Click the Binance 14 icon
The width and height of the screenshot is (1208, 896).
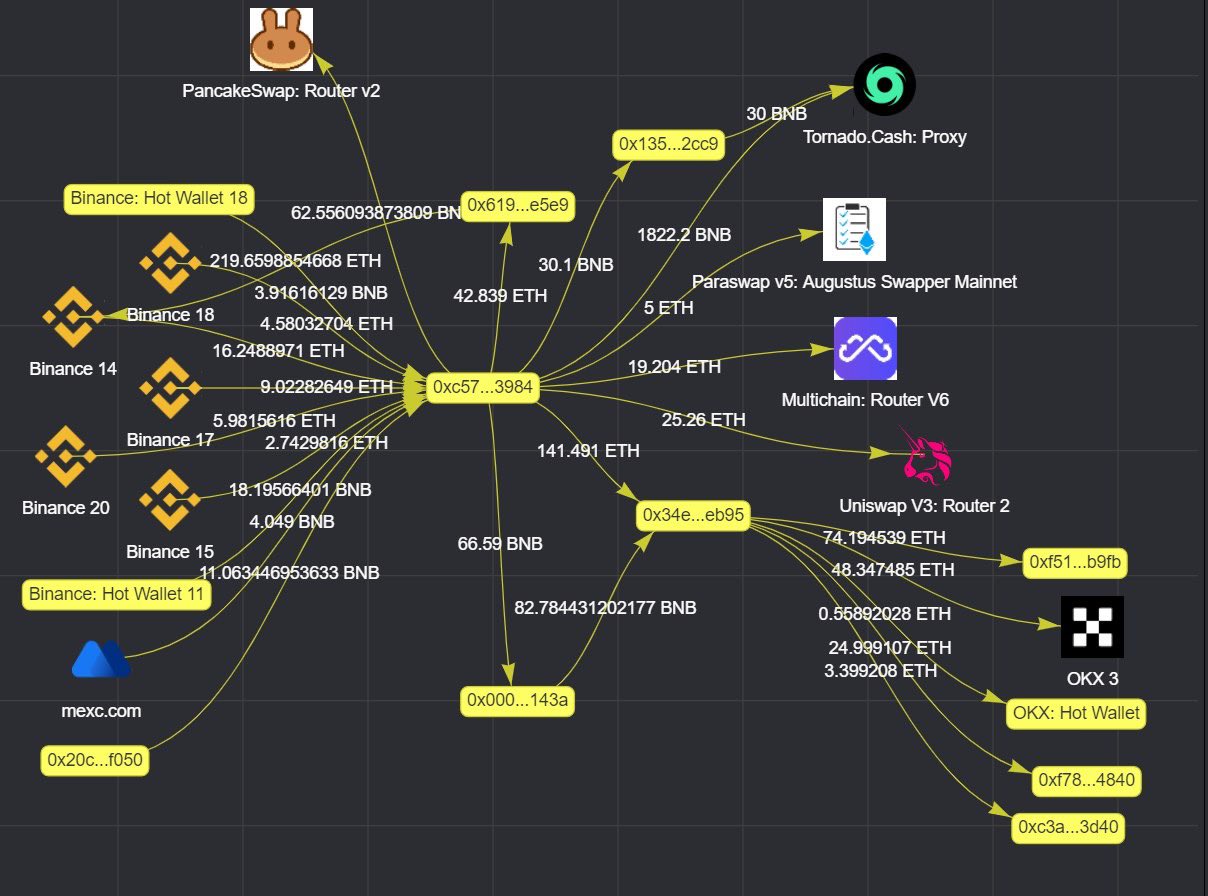pyautogui.click(x=72, y=317)
